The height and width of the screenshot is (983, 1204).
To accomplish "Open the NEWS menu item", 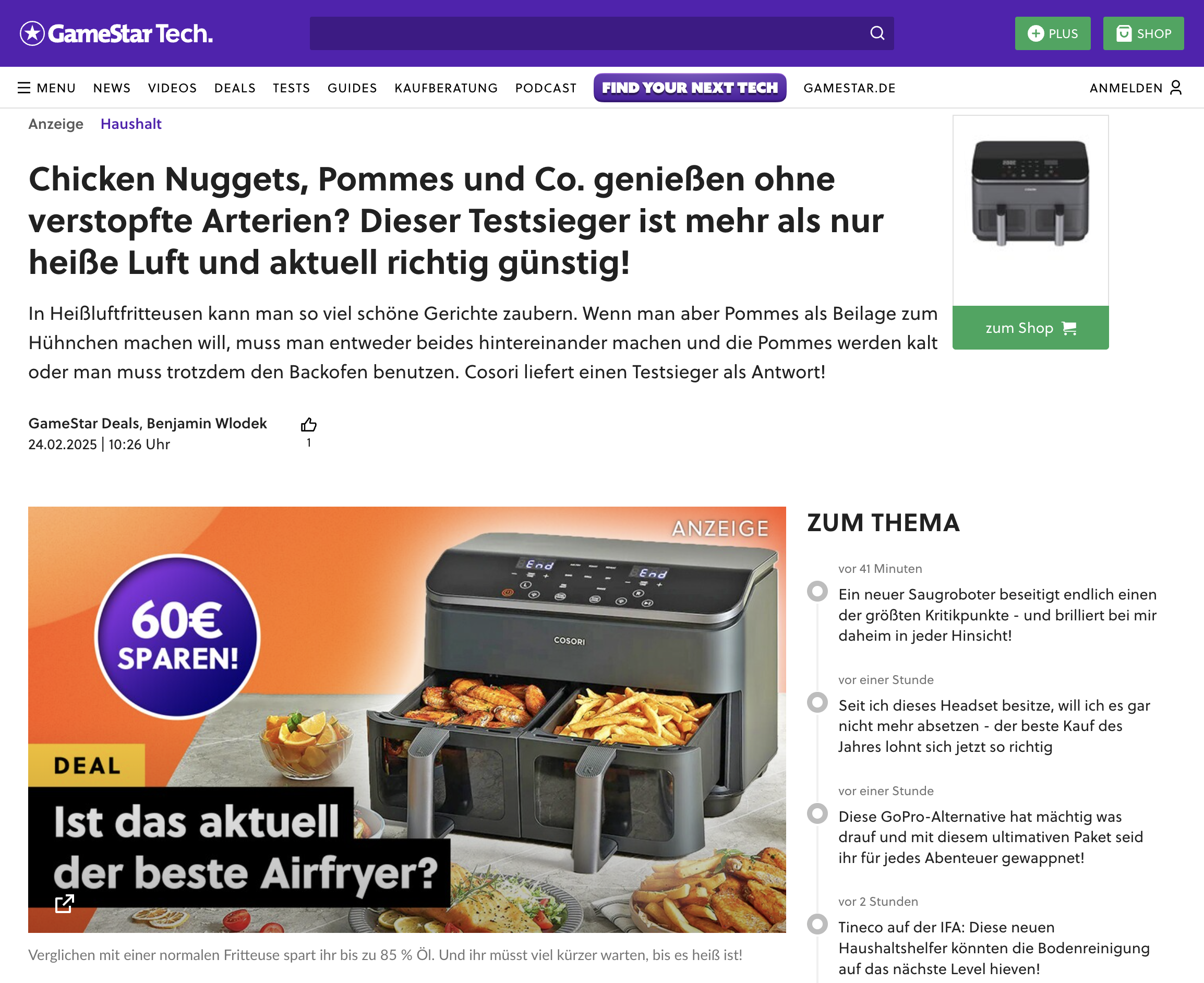I will point(112,88).
